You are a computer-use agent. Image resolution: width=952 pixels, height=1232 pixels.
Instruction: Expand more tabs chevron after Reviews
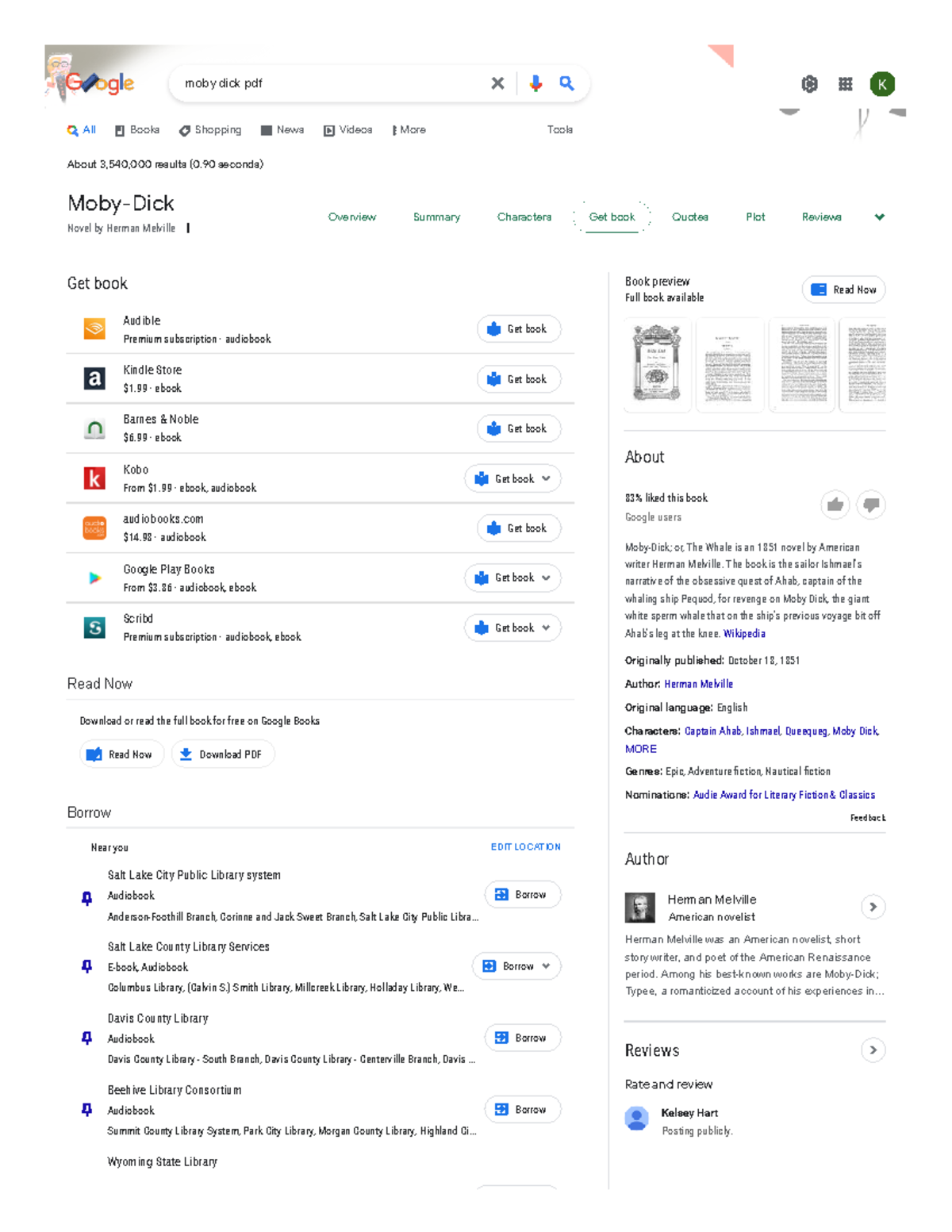879,217
